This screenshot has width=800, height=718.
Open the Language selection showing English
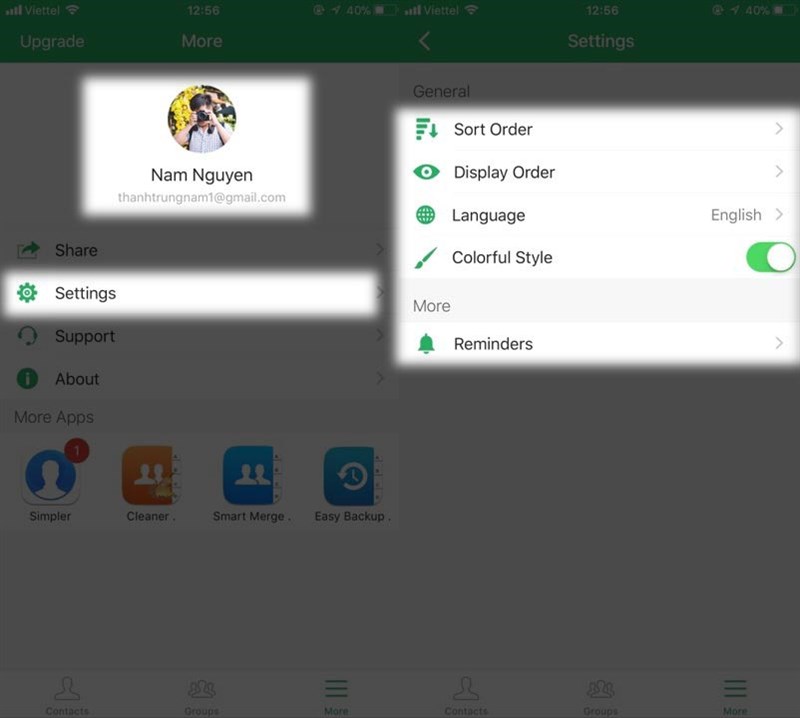[x=600, y=215]
